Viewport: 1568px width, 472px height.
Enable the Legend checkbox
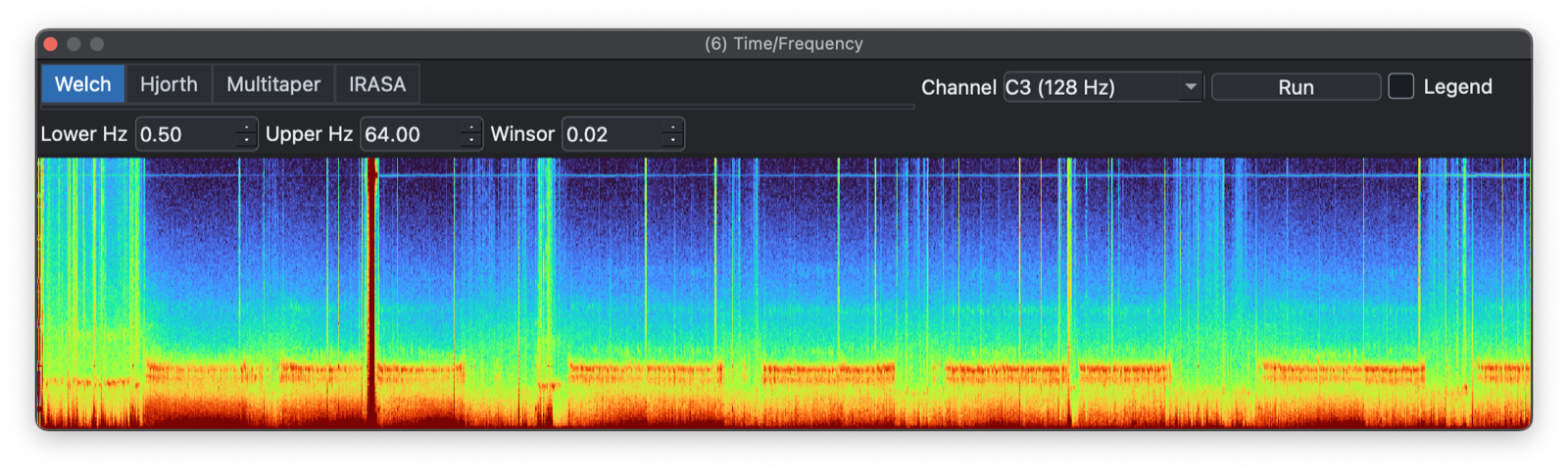[1401, 86]
